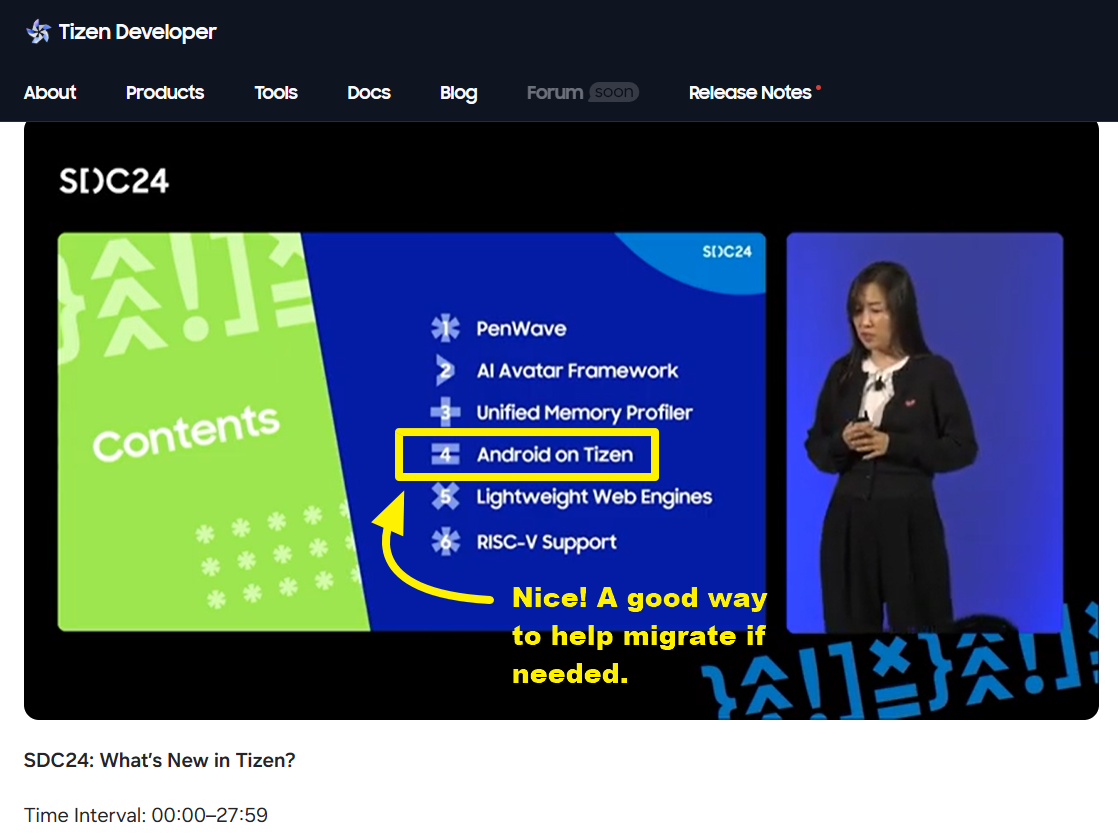Click the Tizen Developer pinwheel logo
This screenshot has width=1118, height=839.
pos(38,31)
